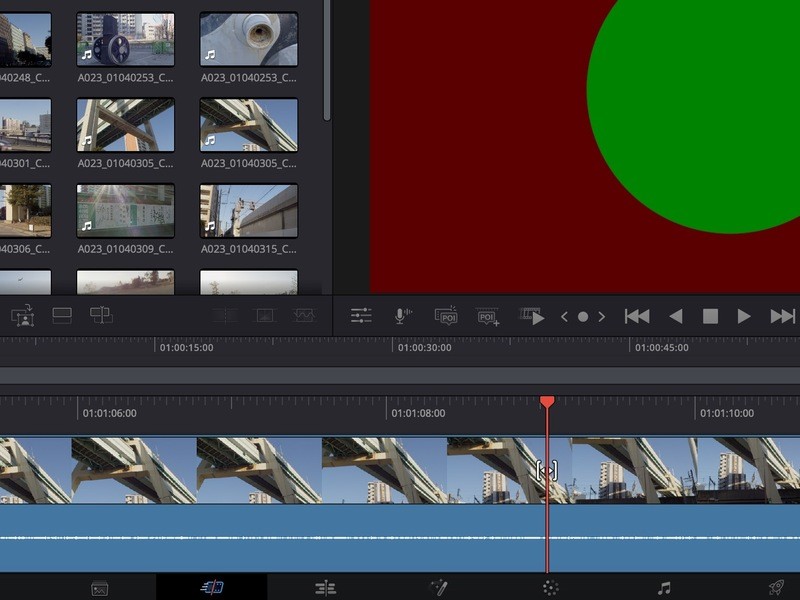The height and width of the screenshot is (600, 800).
Task: Select the pipe fitting close-up clip thumbnail
Action: click(248, 39)
